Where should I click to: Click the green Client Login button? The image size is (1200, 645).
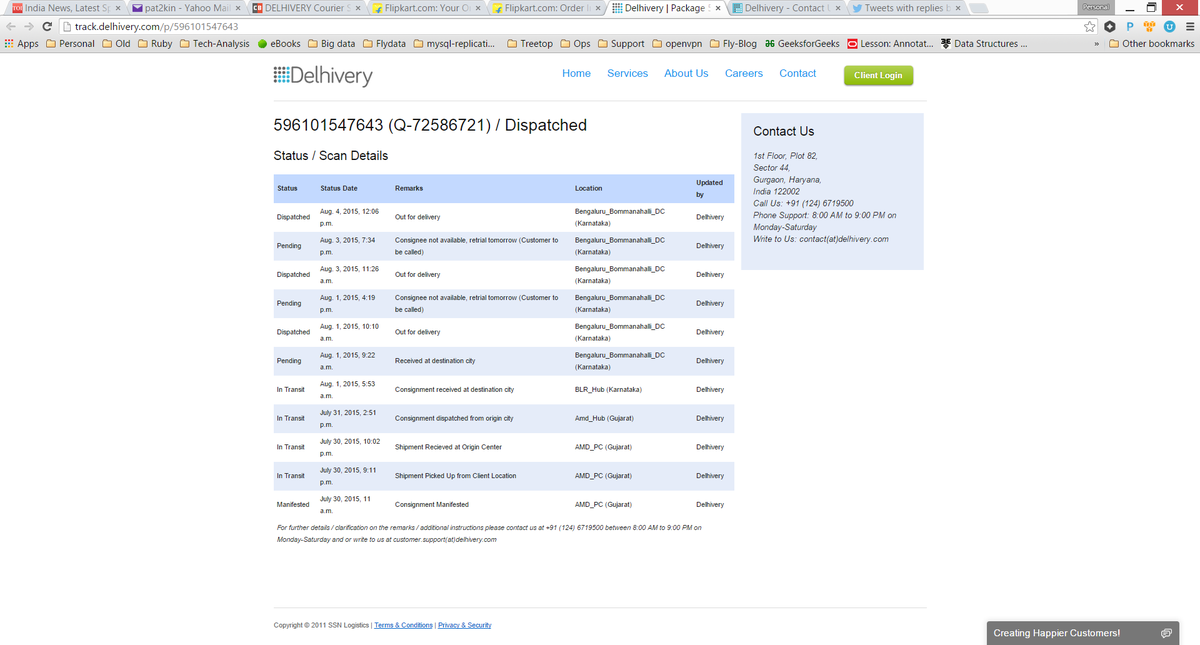(878, 75)
